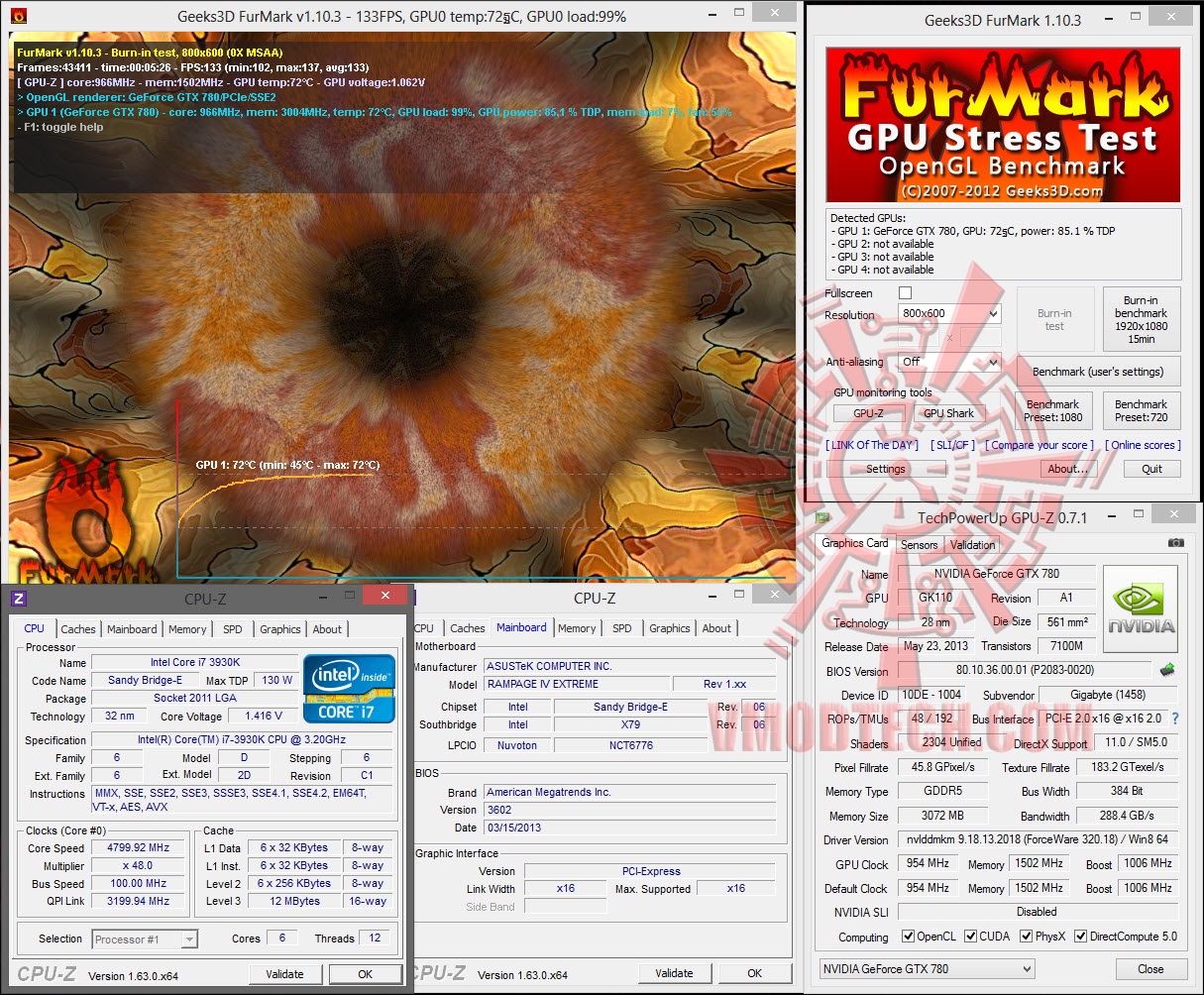Click the Model field RAMPAGE IV EXTREME
Viewport: 1204px width, 995px height.
pos(575,684)
